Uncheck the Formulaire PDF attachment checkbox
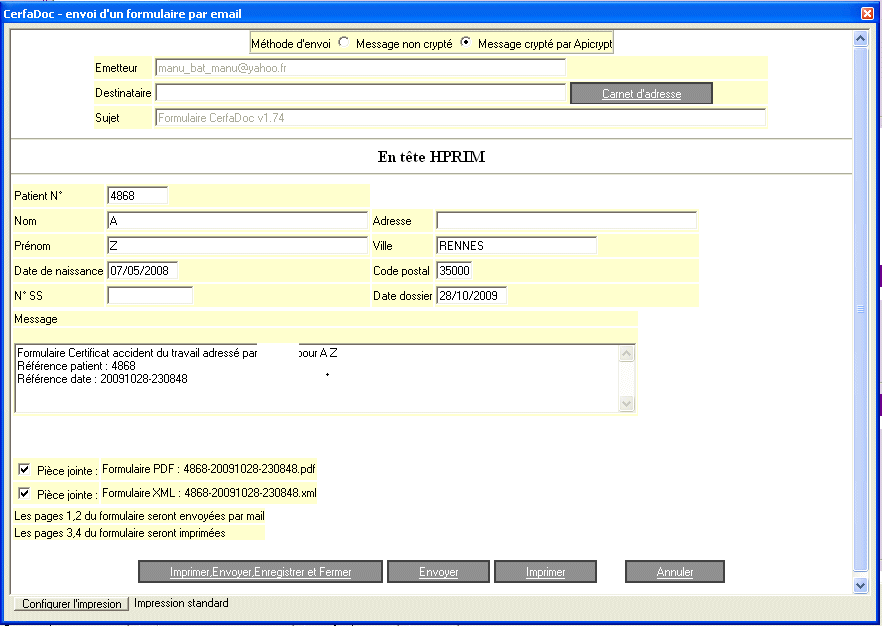The width and height of the screenshot is (882, 626). [x=24, y=468]
